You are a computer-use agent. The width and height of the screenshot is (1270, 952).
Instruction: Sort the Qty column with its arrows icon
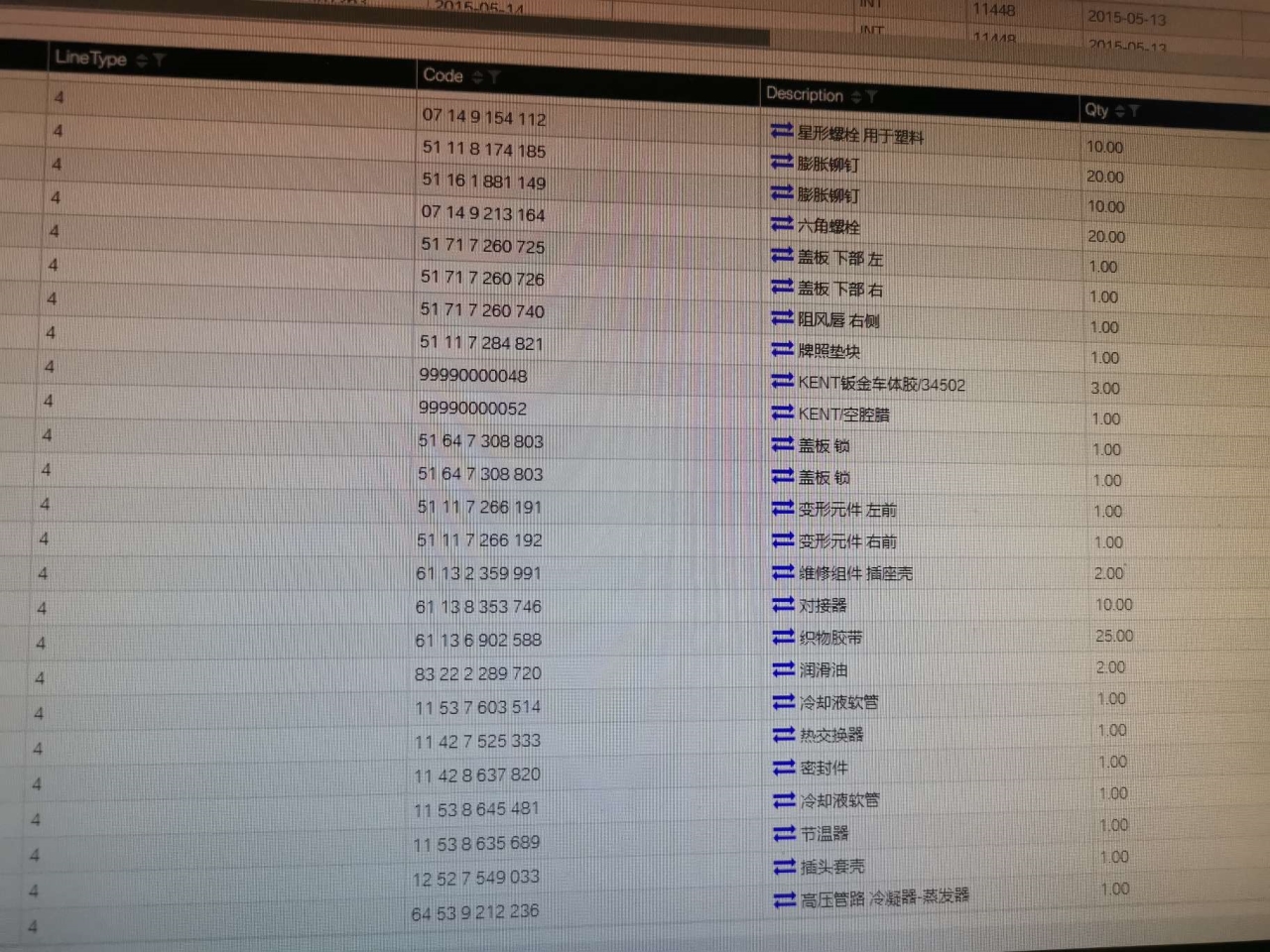(1119, 111)
